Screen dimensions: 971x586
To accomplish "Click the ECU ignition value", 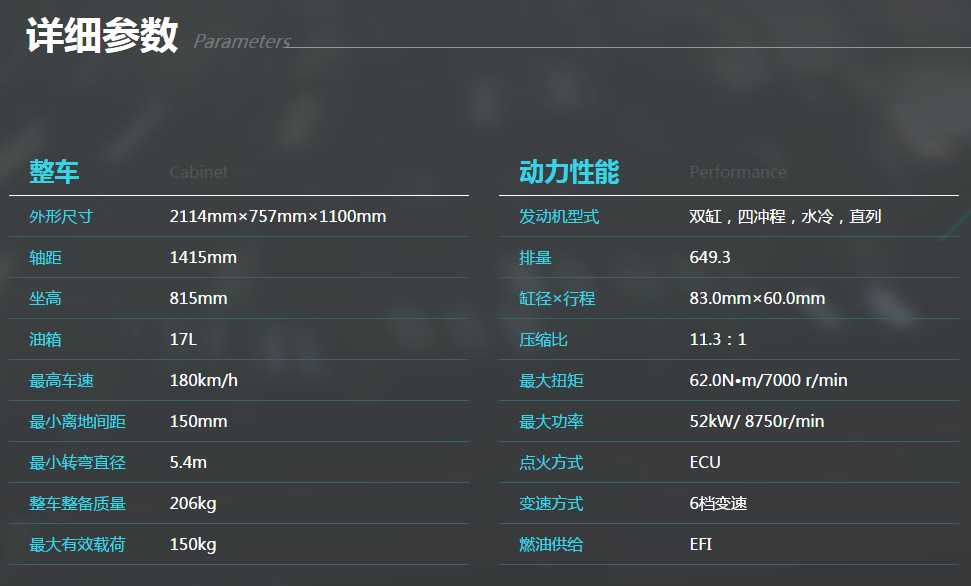I will point(704,462).
